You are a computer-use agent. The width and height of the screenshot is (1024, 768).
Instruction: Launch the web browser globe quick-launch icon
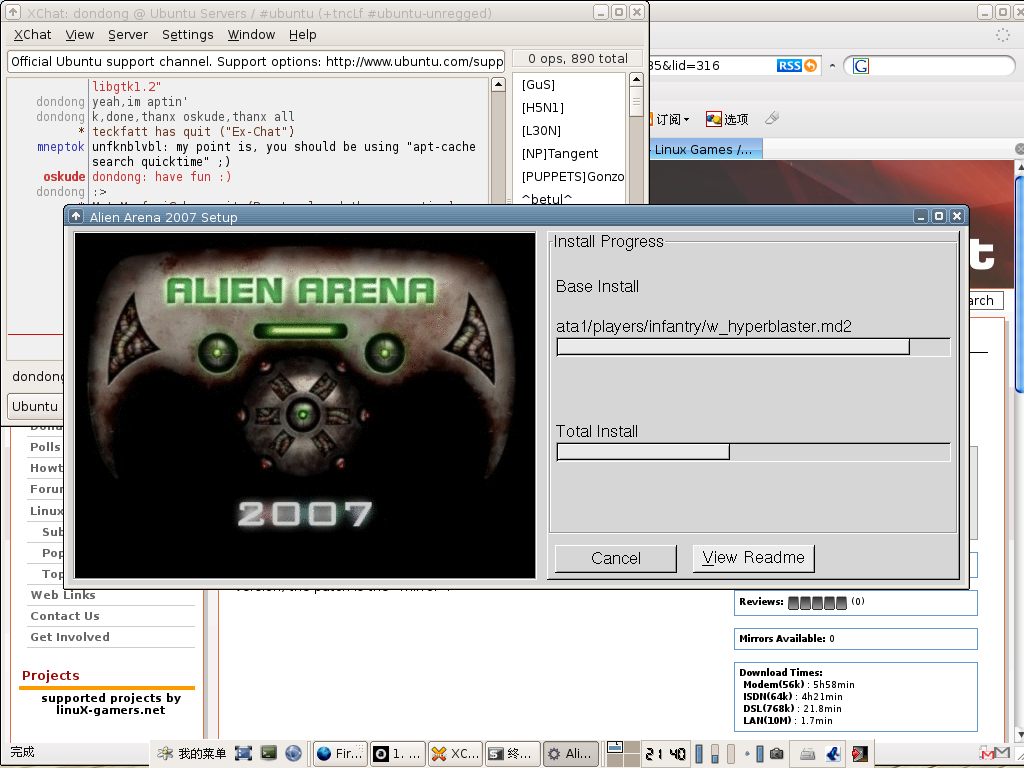tap(293, 754)
